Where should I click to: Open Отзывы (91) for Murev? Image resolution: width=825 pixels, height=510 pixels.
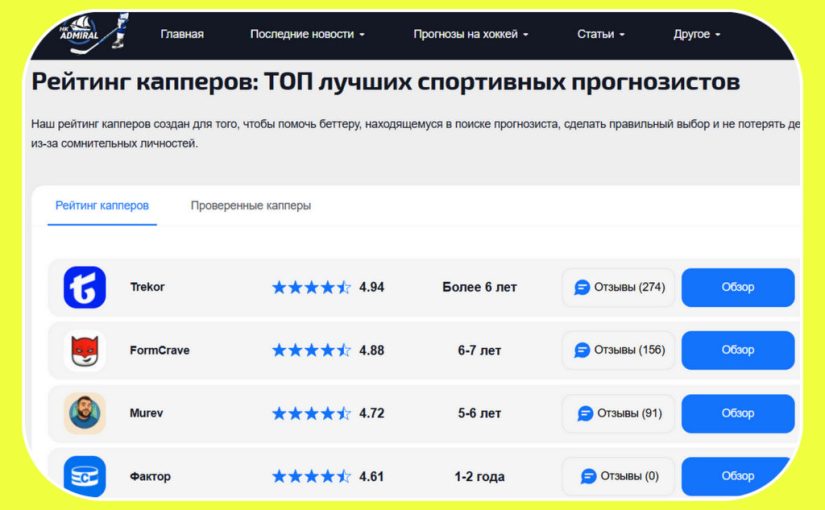pyautogui.click(x=618, y=414)
